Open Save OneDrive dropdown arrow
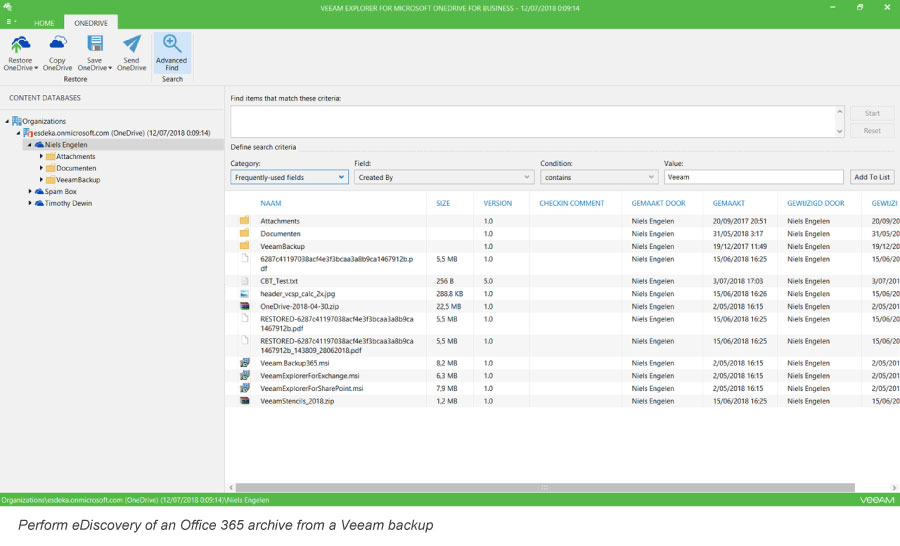 (x=110, y=68)
